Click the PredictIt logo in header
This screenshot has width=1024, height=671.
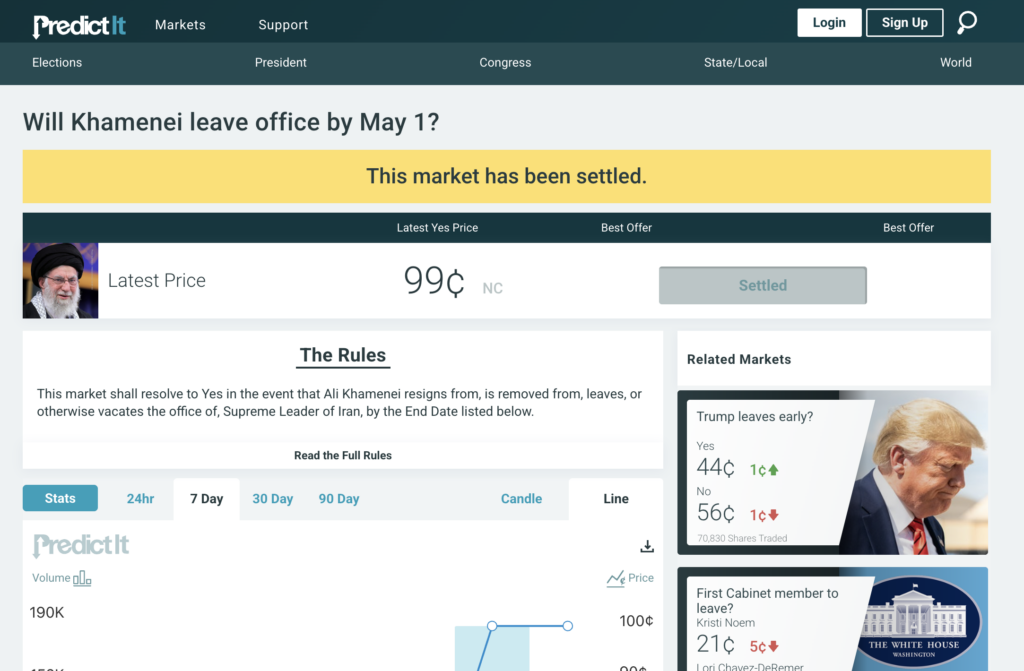79,25
